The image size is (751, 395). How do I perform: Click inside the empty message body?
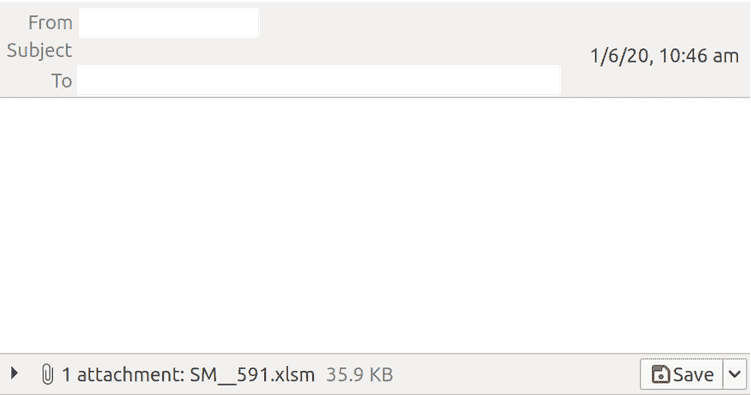(375, 225)
